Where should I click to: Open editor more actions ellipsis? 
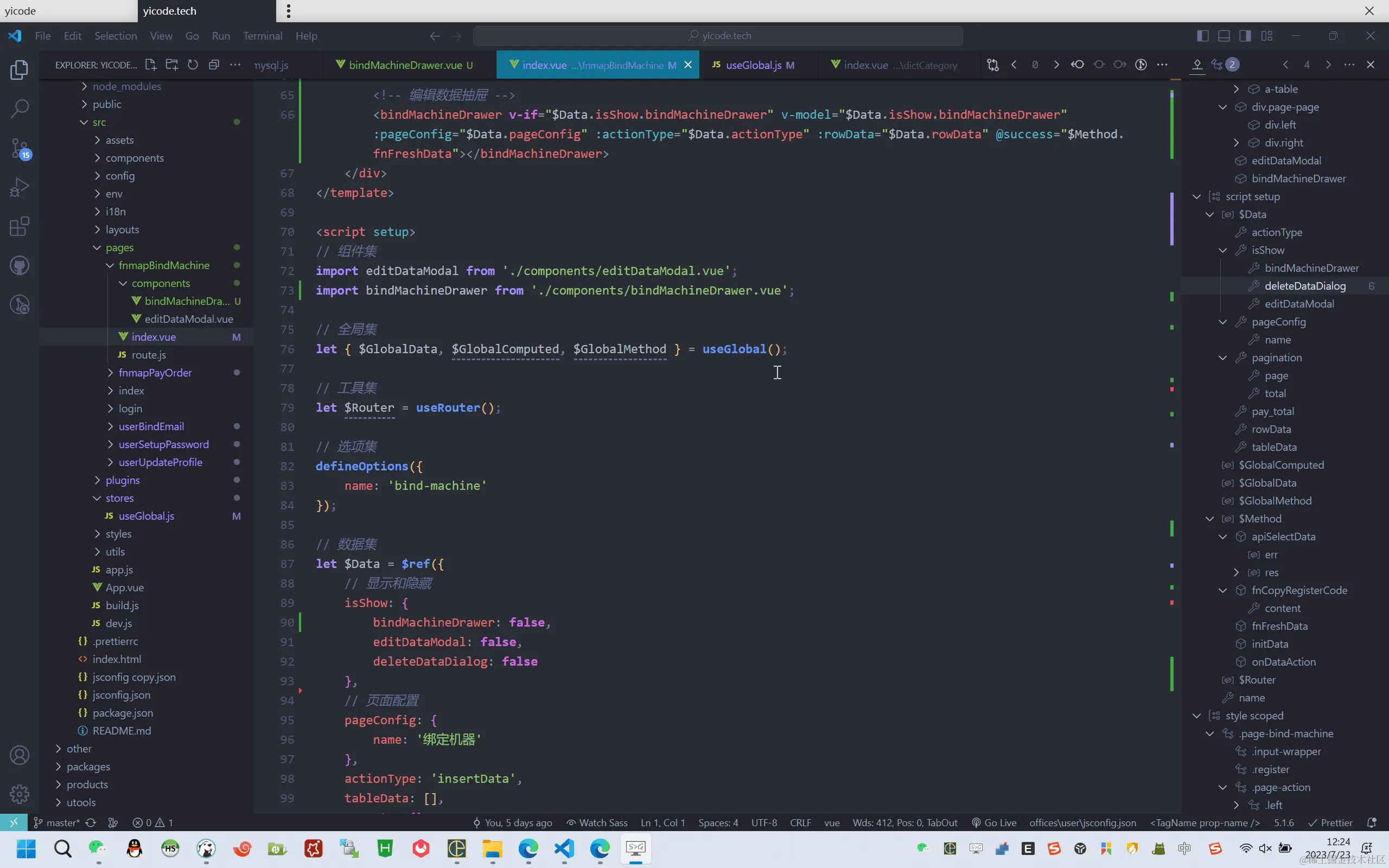1162,65
